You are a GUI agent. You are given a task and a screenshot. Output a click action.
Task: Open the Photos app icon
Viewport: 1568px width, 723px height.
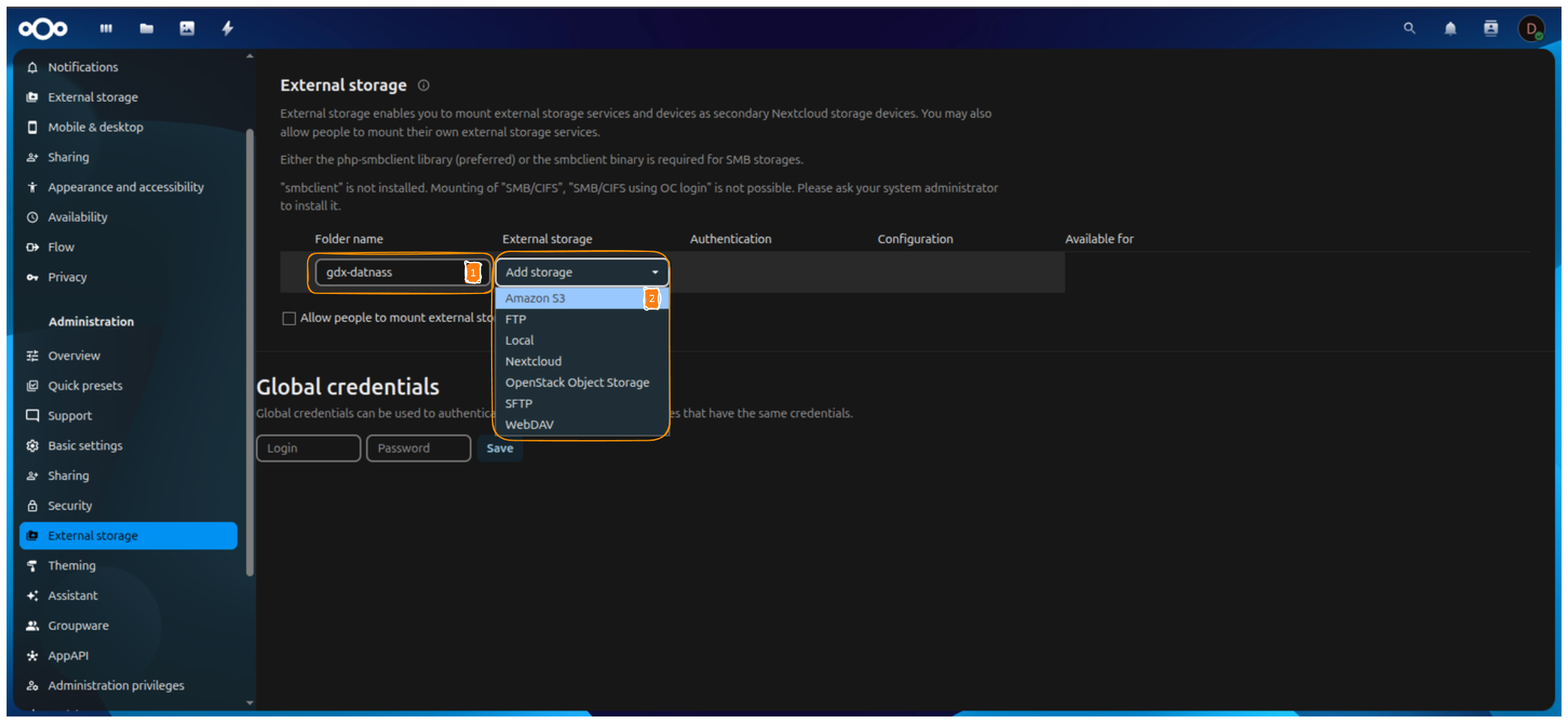coord(187,28)
